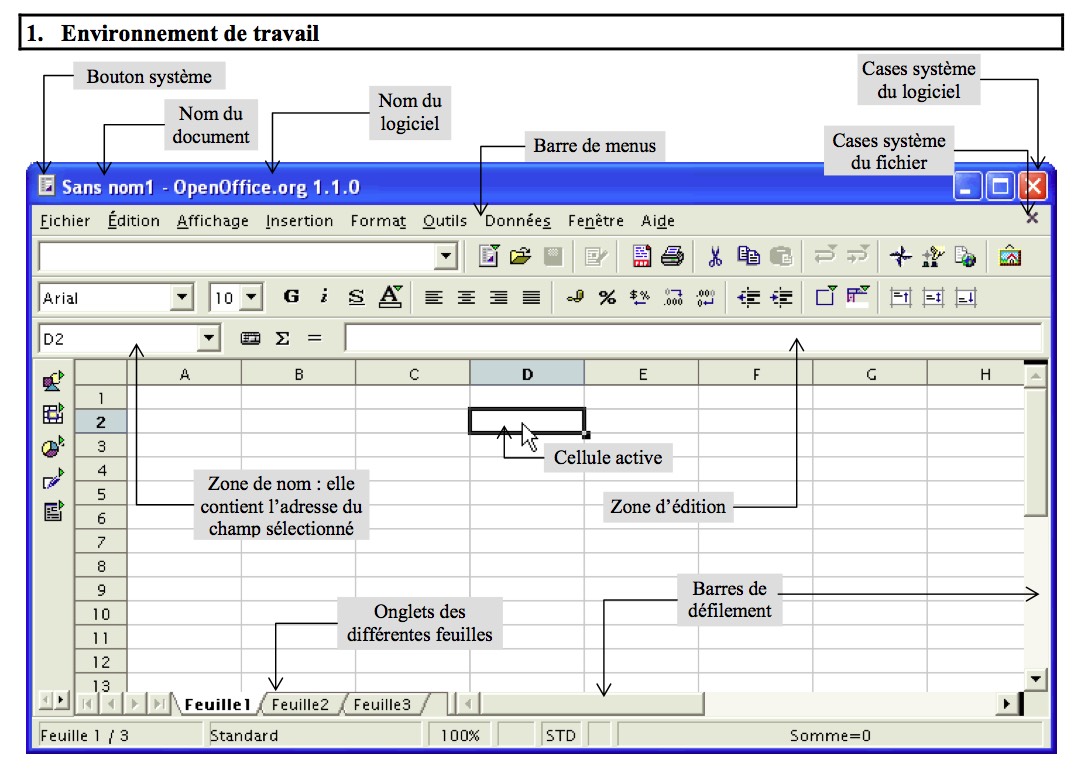The height and width of the screenshot is (769, 1089).
Task: Open the Hyperlink dialog icon
Action: point(965,256)
